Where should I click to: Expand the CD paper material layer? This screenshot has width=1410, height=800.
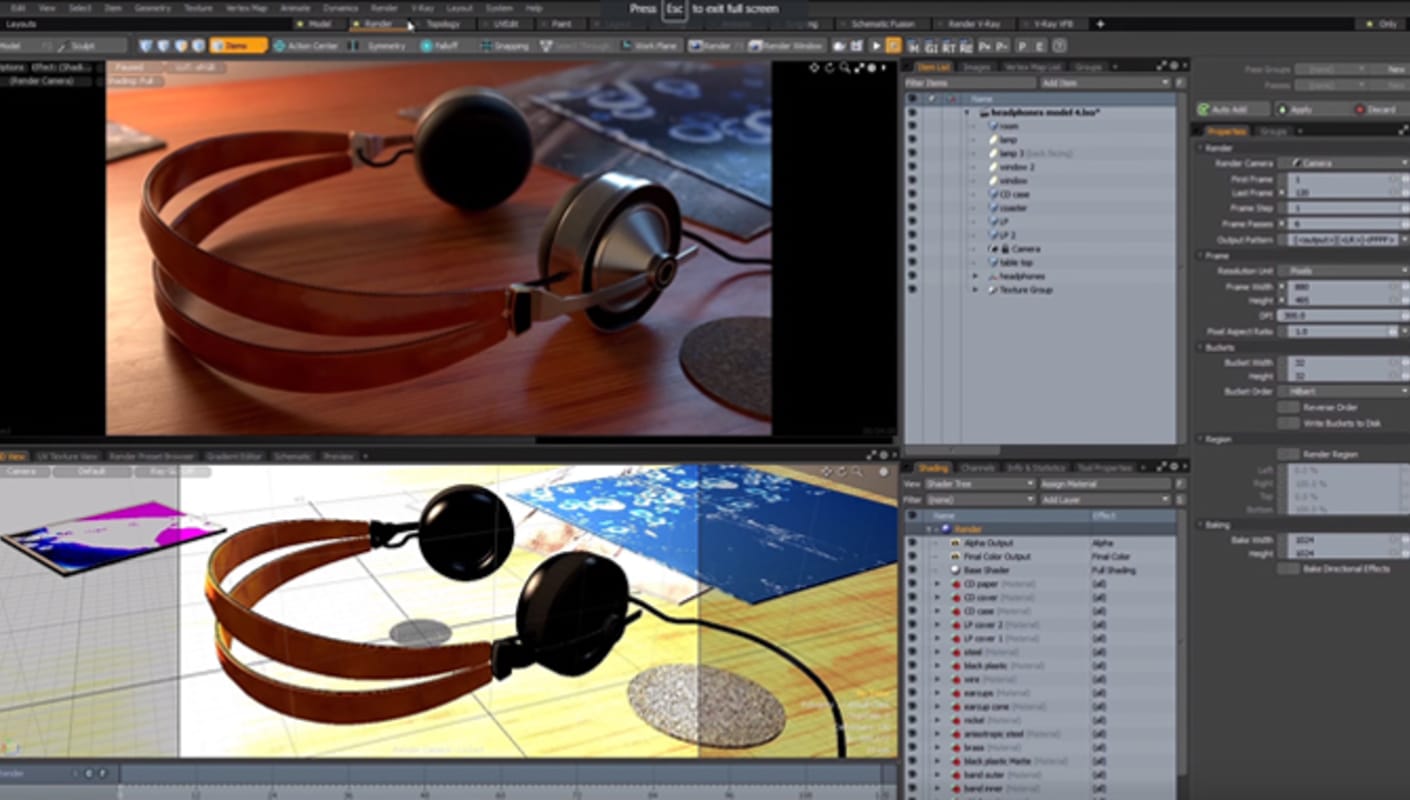click(937, 584)
